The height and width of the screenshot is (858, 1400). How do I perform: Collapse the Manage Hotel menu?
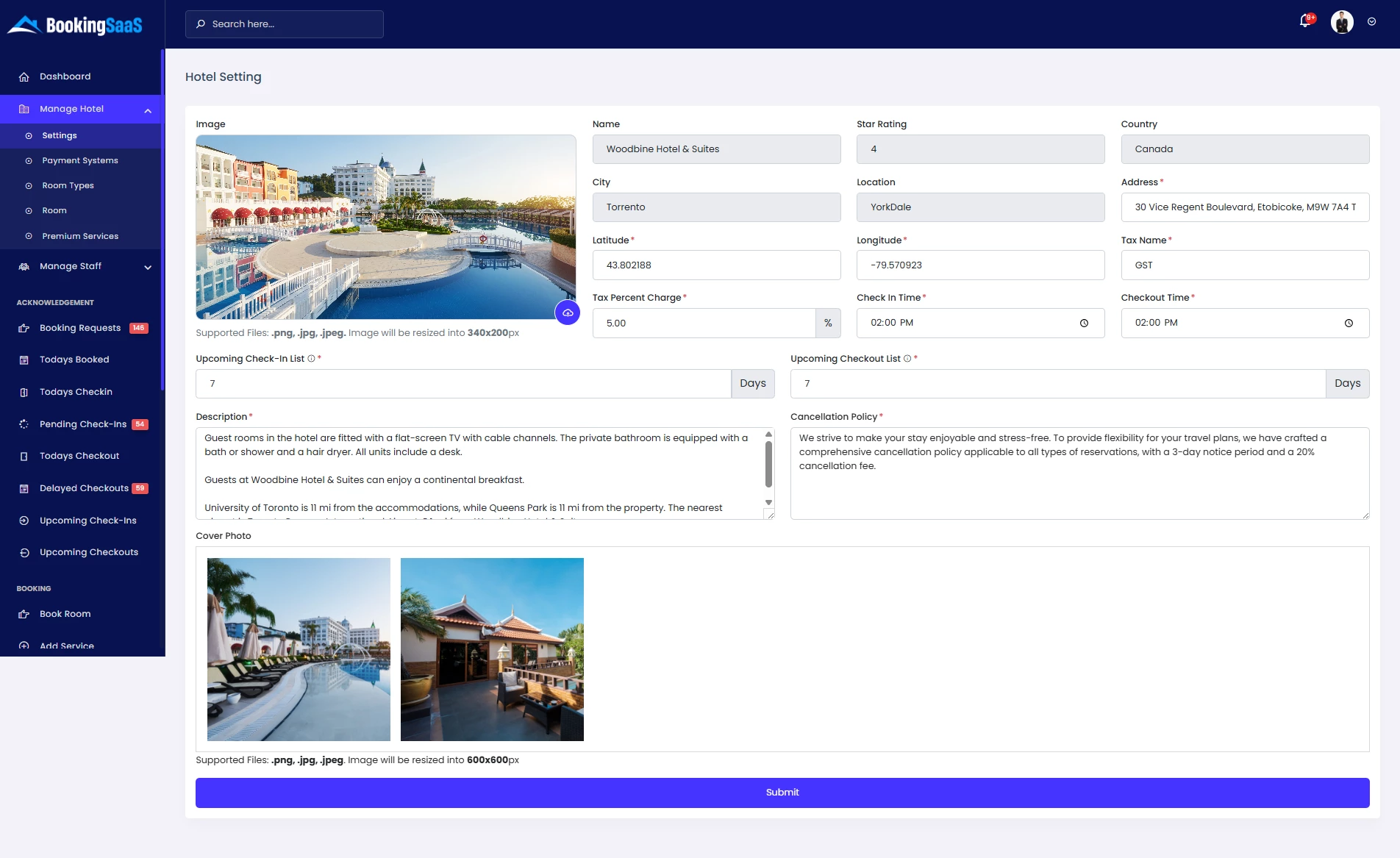tap(147, 110)
